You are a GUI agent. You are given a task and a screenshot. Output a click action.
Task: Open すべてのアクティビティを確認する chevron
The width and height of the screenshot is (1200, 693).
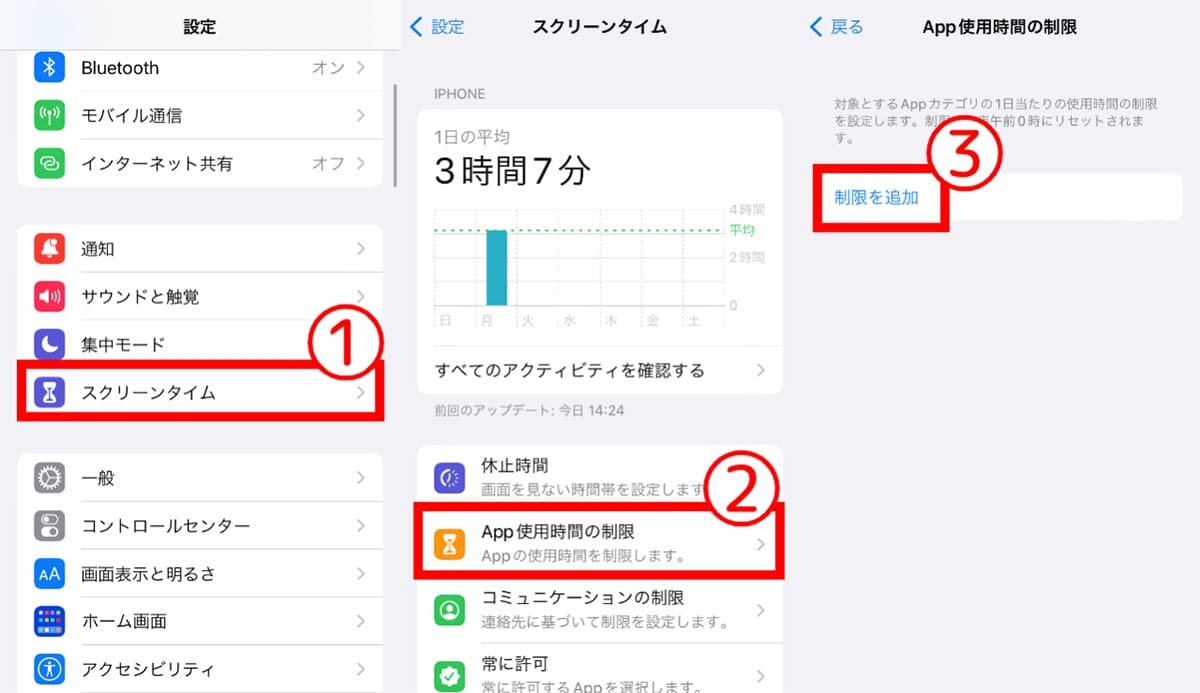click(x=761, y=370)
